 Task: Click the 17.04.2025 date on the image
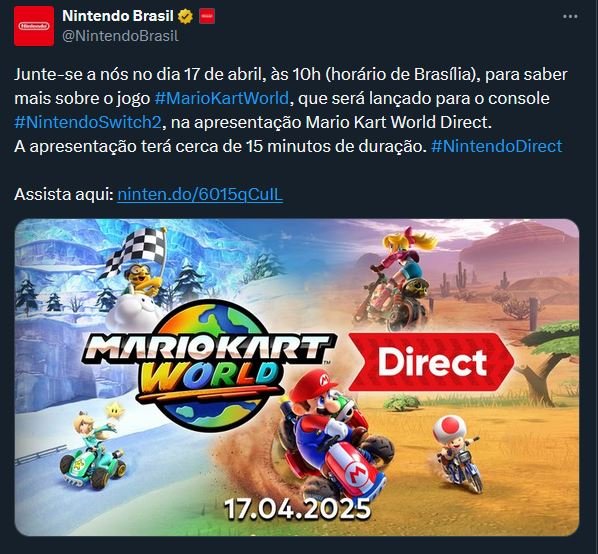coord(297,509)
